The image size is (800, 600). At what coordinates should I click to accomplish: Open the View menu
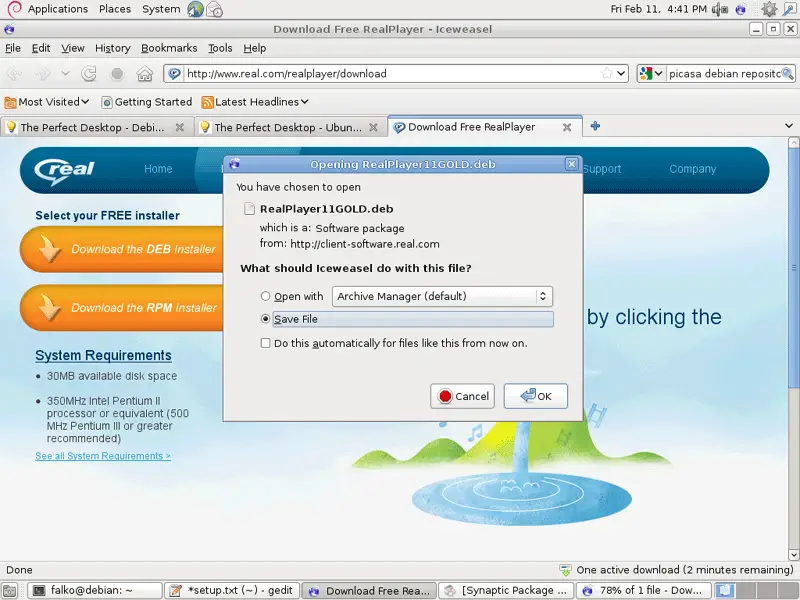[x=72, y=48]
